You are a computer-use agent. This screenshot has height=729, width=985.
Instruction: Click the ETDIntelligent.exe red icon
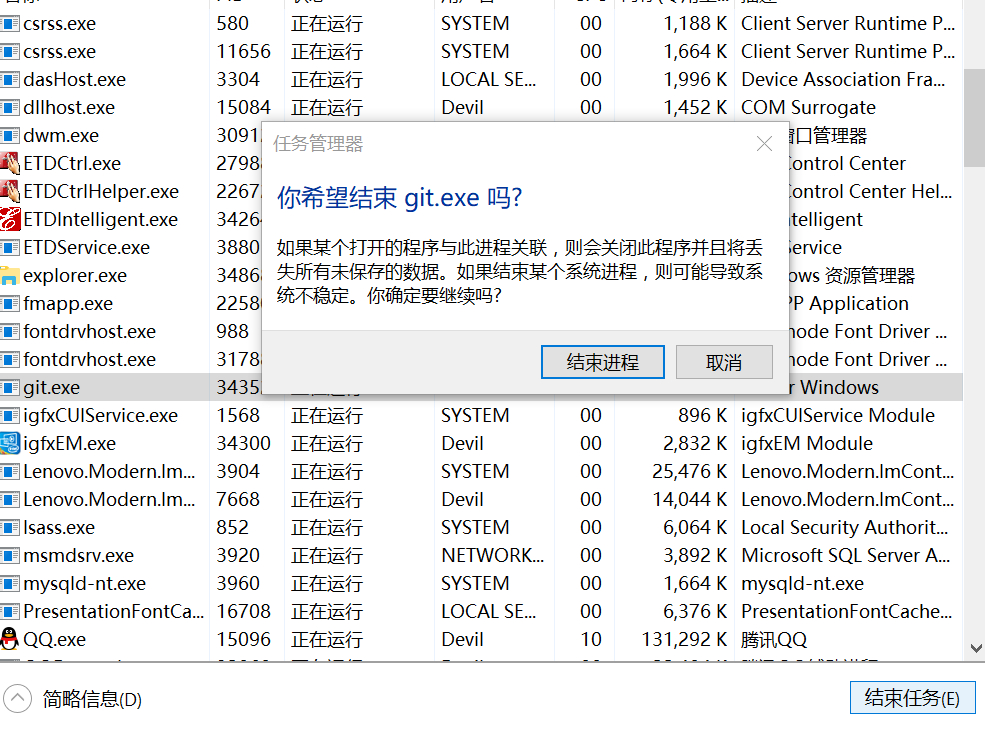[10, 219]
